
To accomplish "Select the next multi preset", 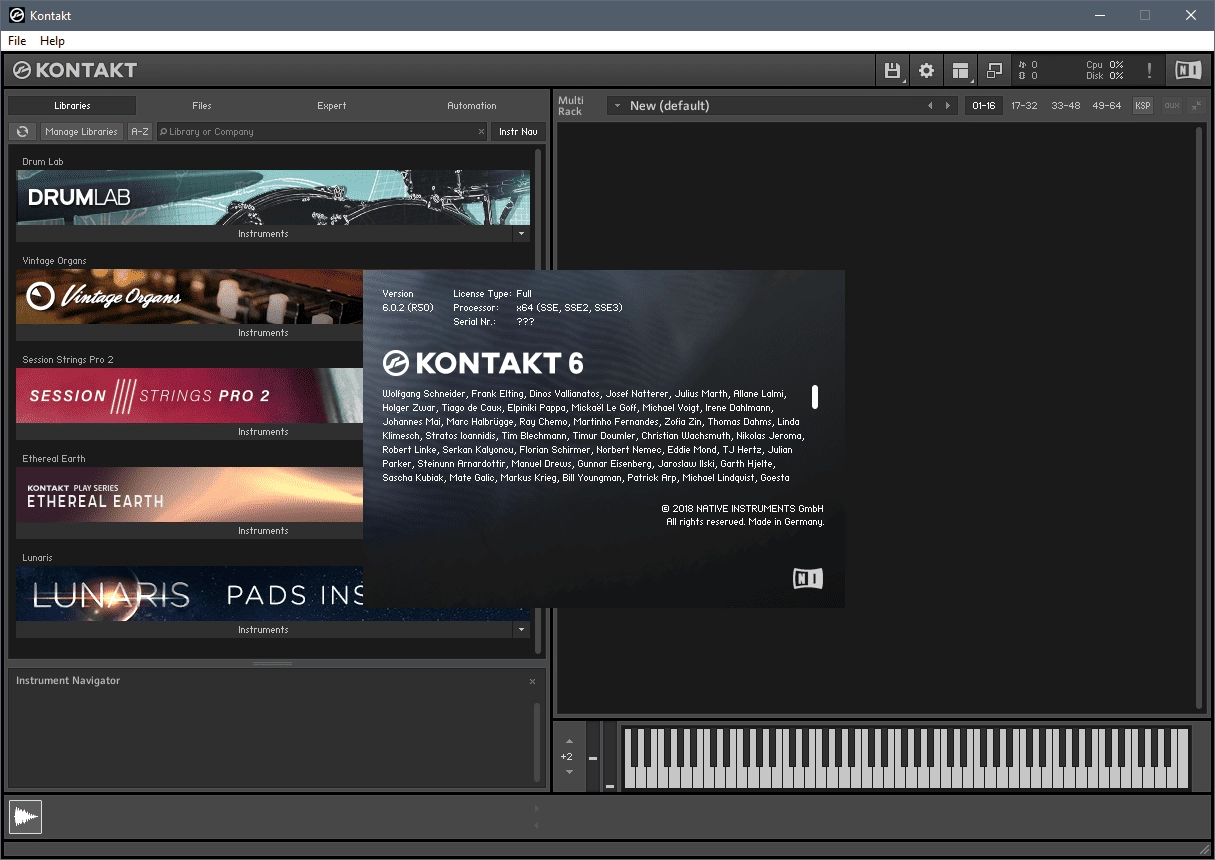I will tap(948, 105).
